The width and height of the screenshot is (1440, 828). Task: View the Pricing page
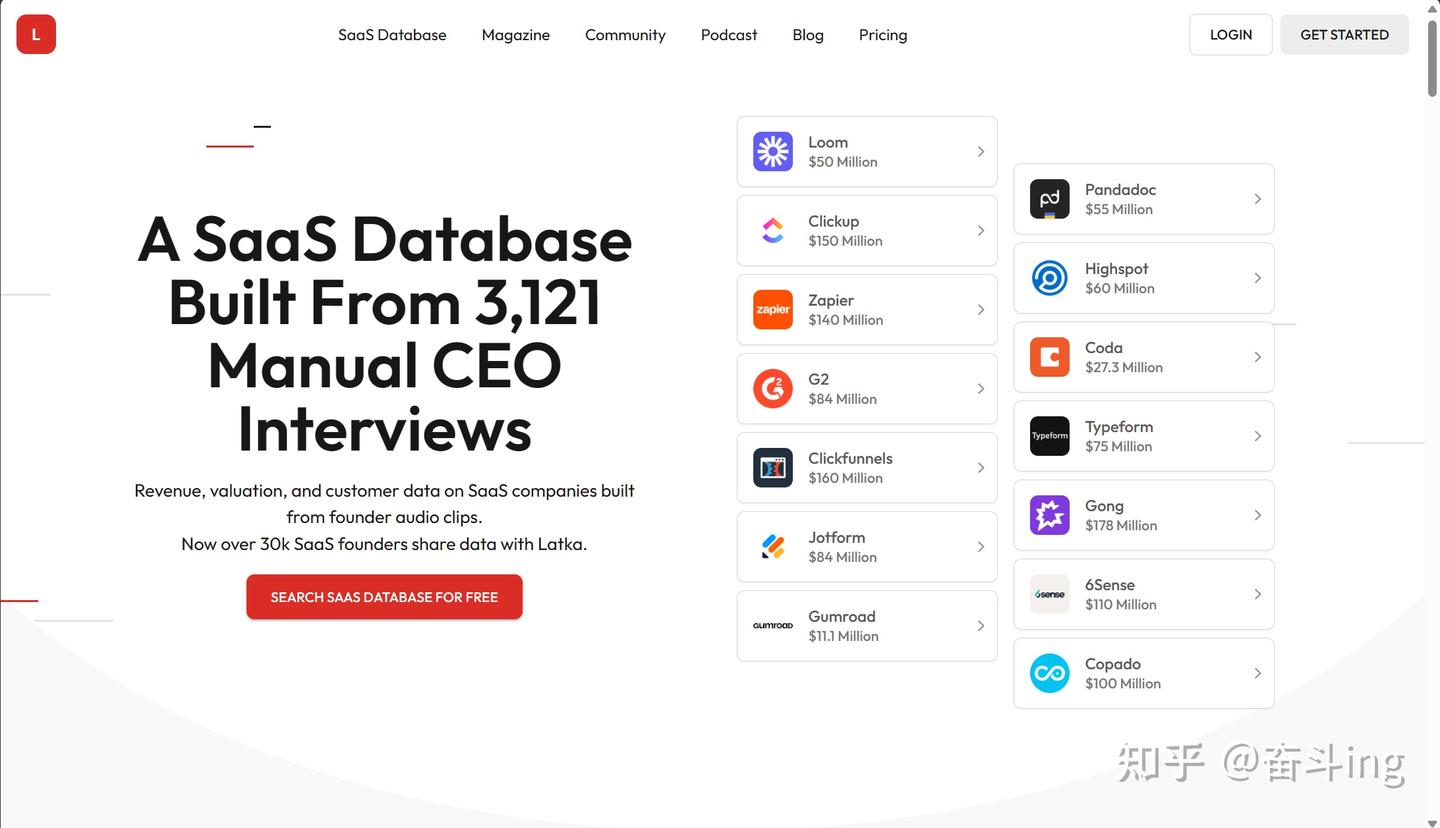883,35
